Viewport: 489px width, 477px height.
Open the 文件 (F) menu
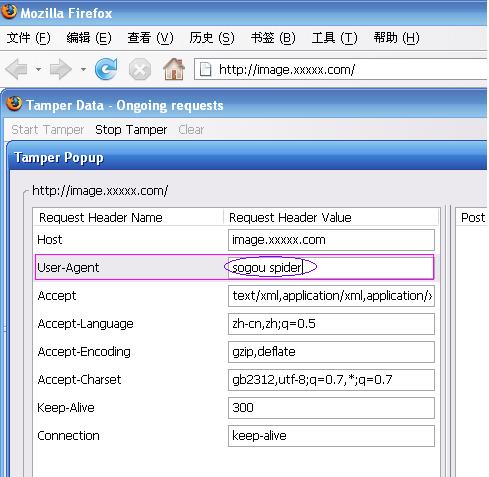click(x=29, y=38)
